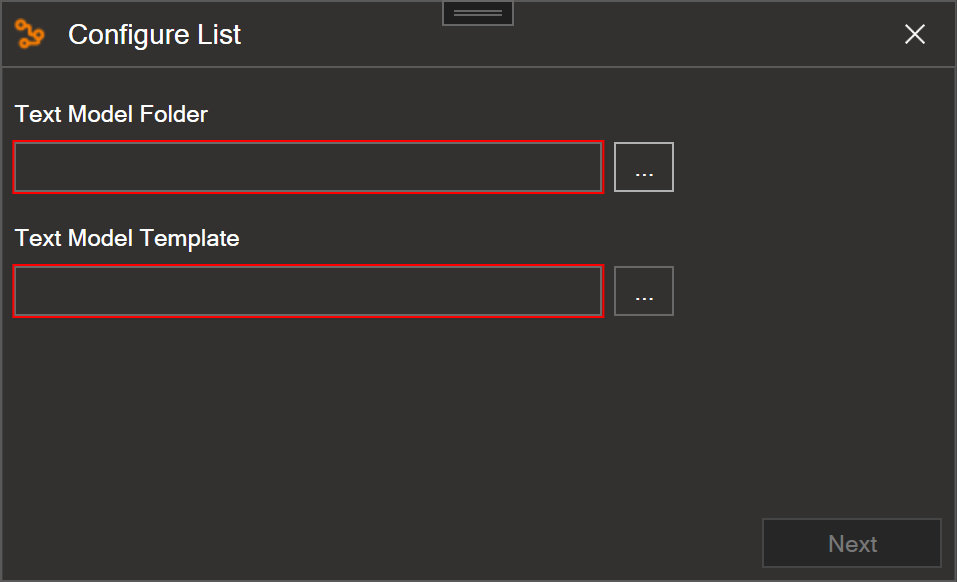Browse for the Text Model Template
The width and height of the screenshot is (957, 582).
point(644,290)
